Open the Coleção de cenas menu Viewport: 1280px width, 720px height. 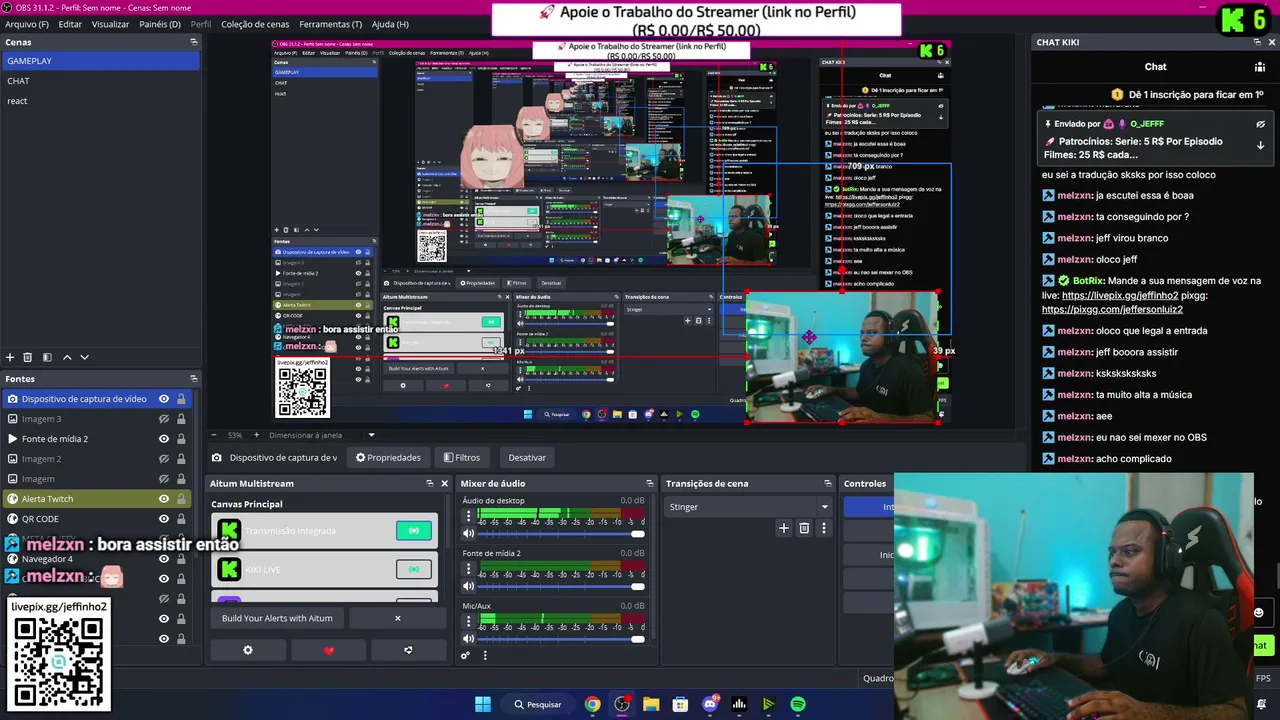255,24
